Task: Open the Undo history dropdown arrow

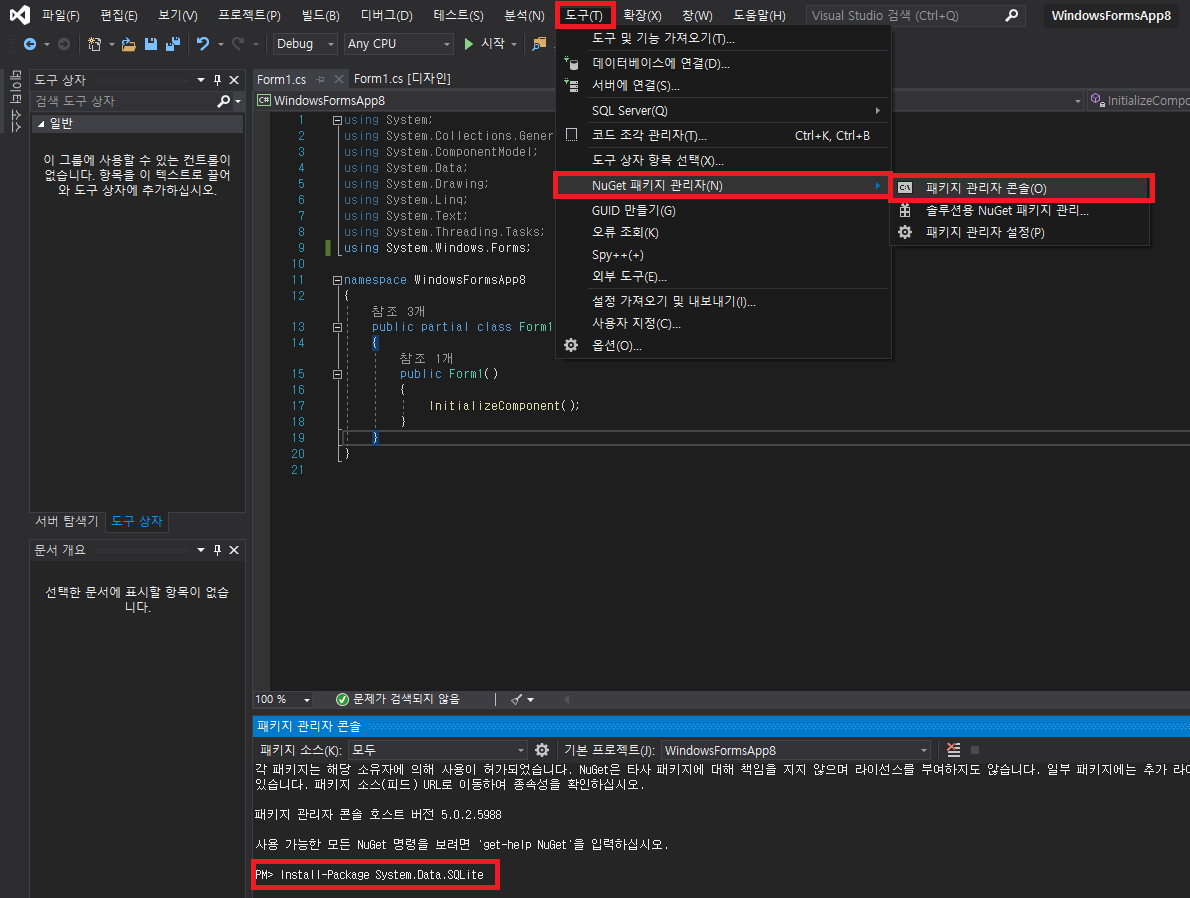Action: [221, 44]
